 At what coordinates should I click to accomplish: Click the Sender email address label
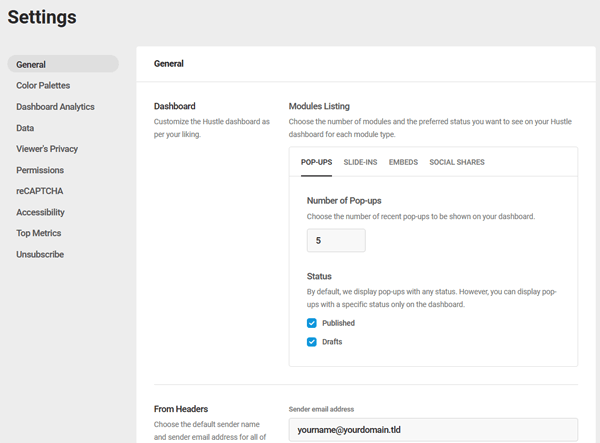pyautogui.click(x=321, y=409)
